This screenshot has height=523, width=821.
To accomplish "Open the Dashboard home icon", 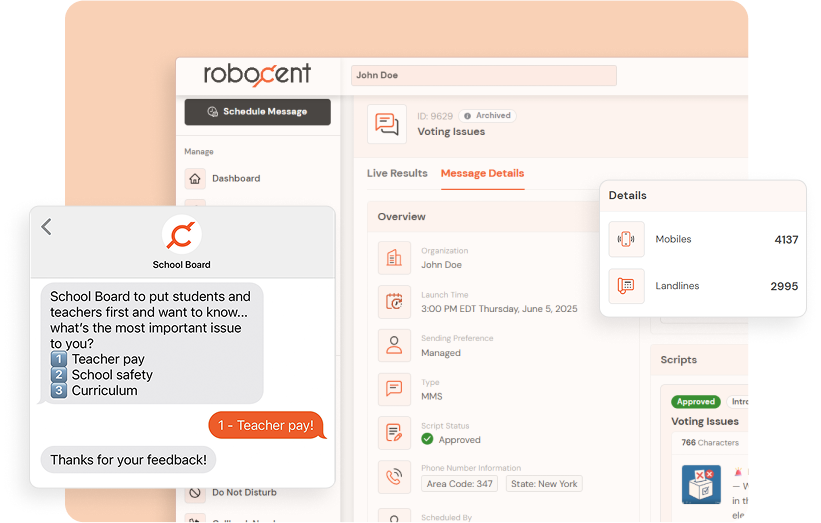I will pyautogui.click(x=195, y=179).
